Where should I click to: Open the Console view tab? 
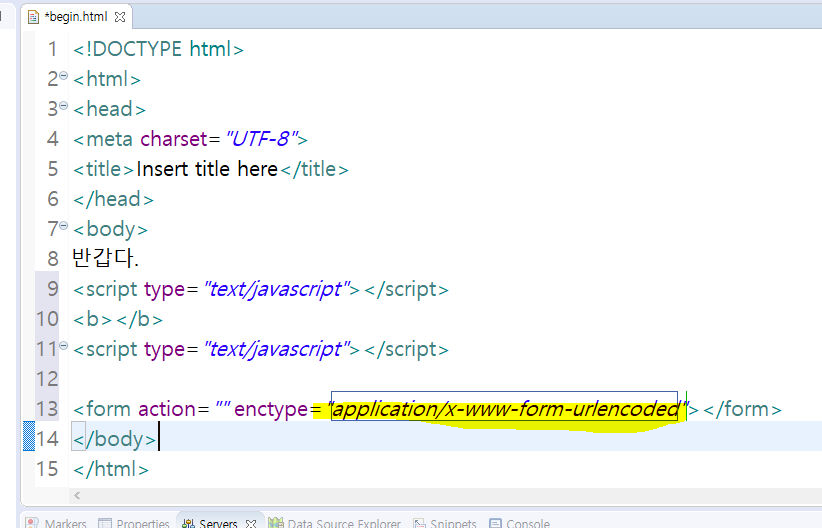(520, 523)
